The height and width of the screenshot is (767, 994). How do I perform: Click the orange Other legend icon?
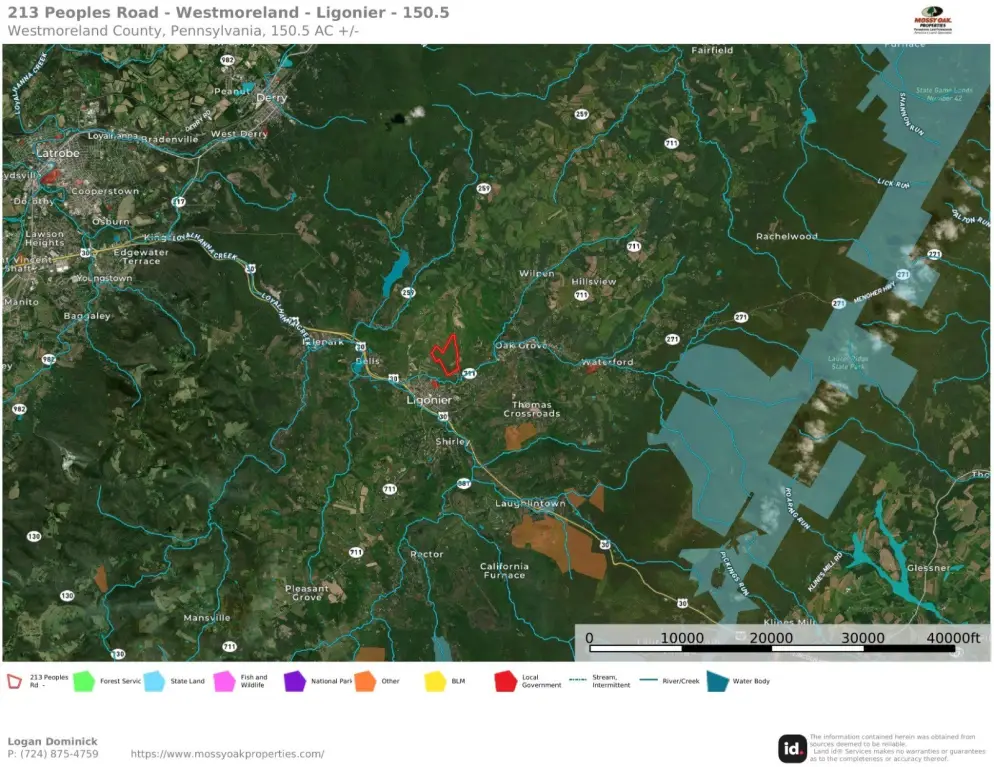365,681
